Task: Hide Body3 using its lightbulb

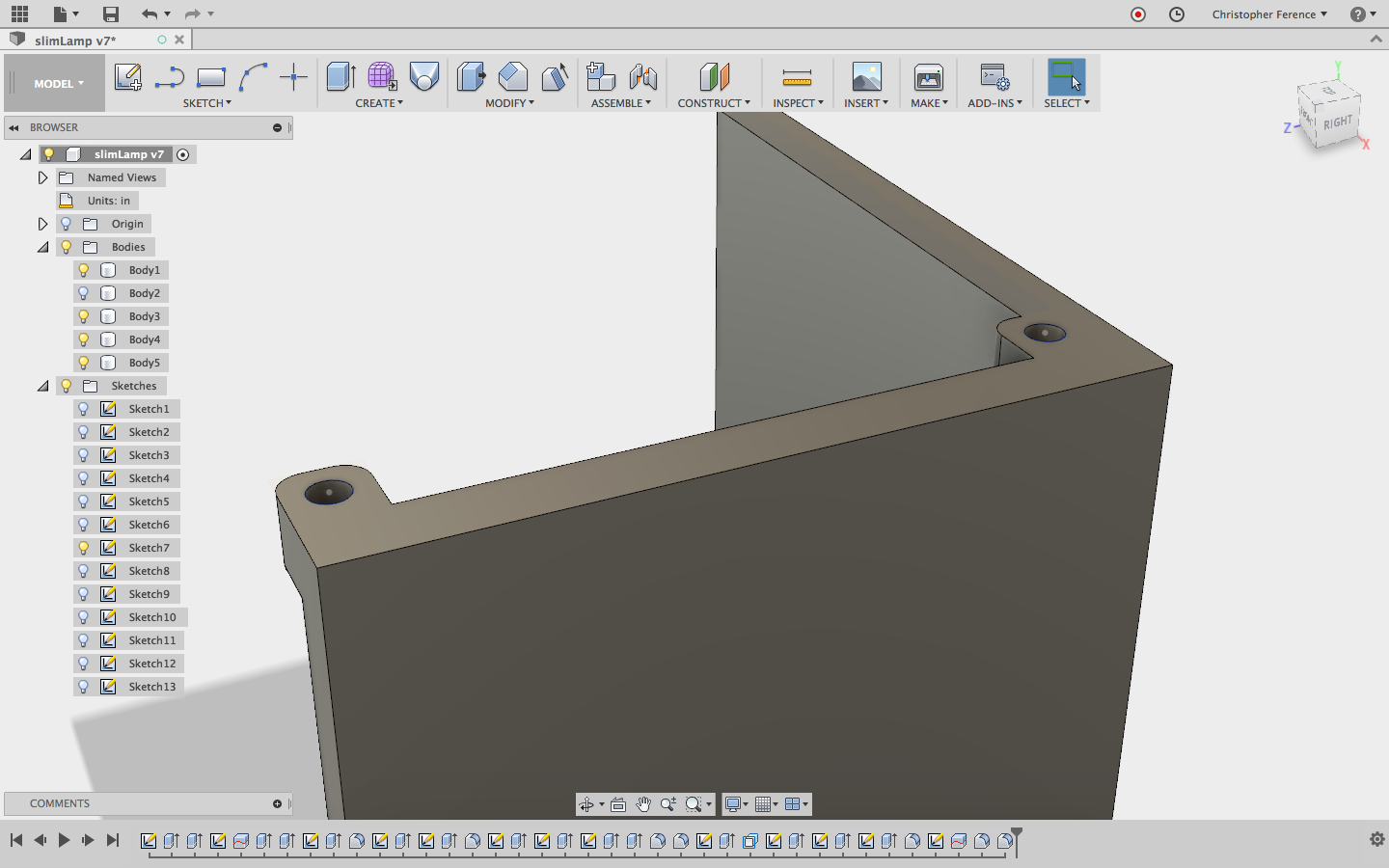Action: tap(84, 316)
